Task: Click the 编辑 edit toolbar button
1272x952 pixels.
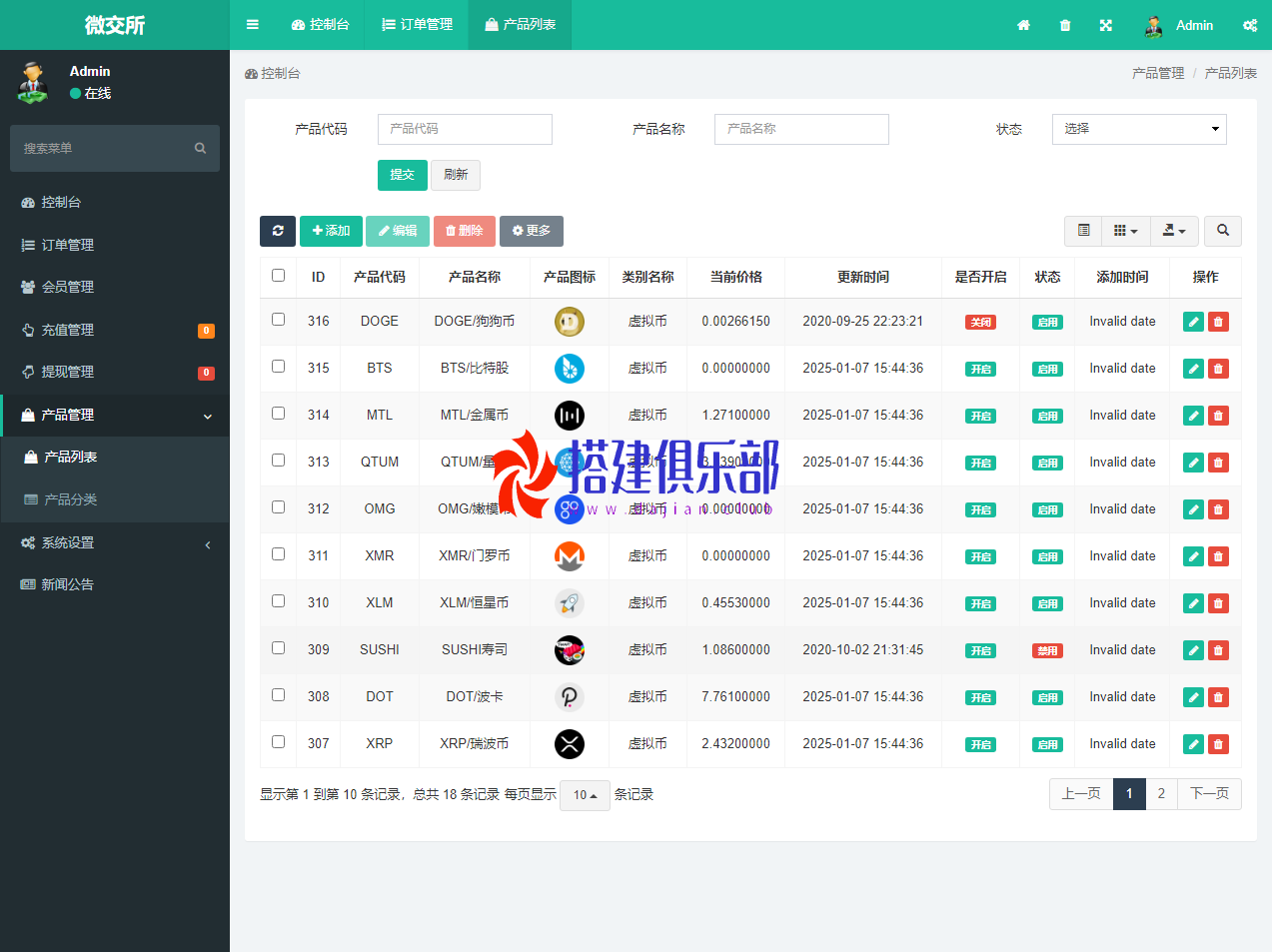Action: point(398,231)
